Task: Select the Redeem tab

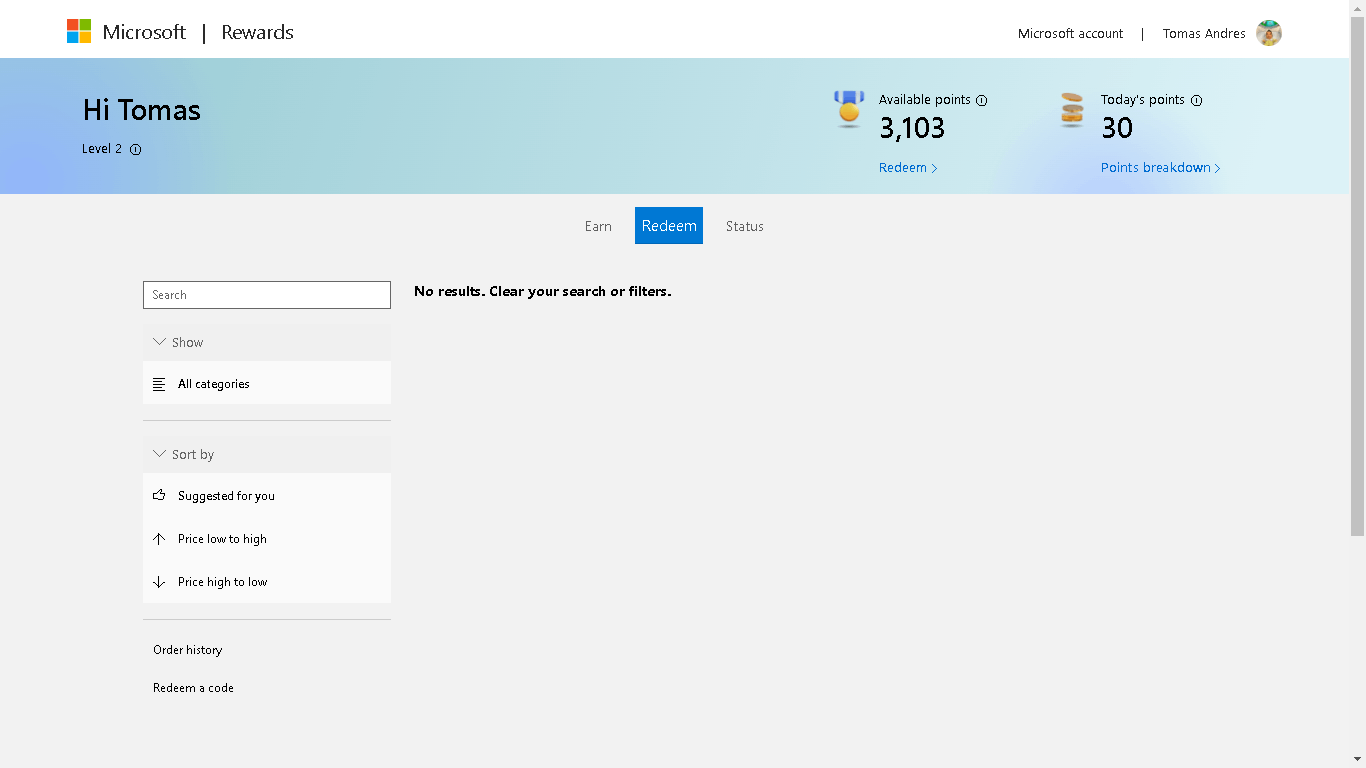Action: tap(669, 226)
